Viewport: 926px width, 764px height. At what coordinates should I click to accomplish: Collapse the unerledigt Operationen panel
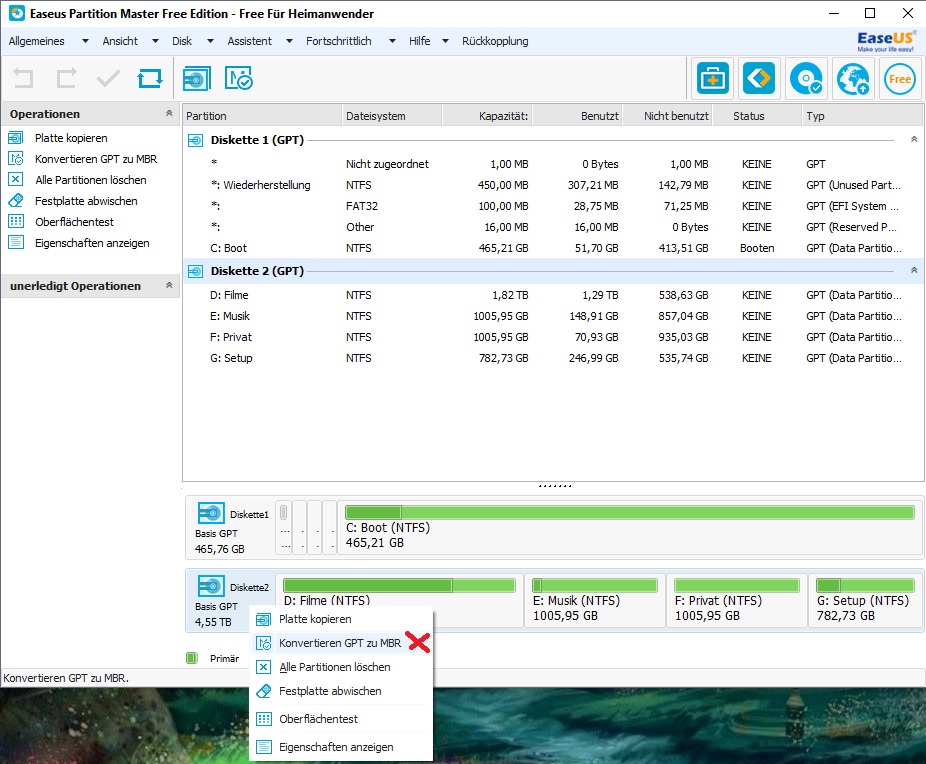coord(169,285)
